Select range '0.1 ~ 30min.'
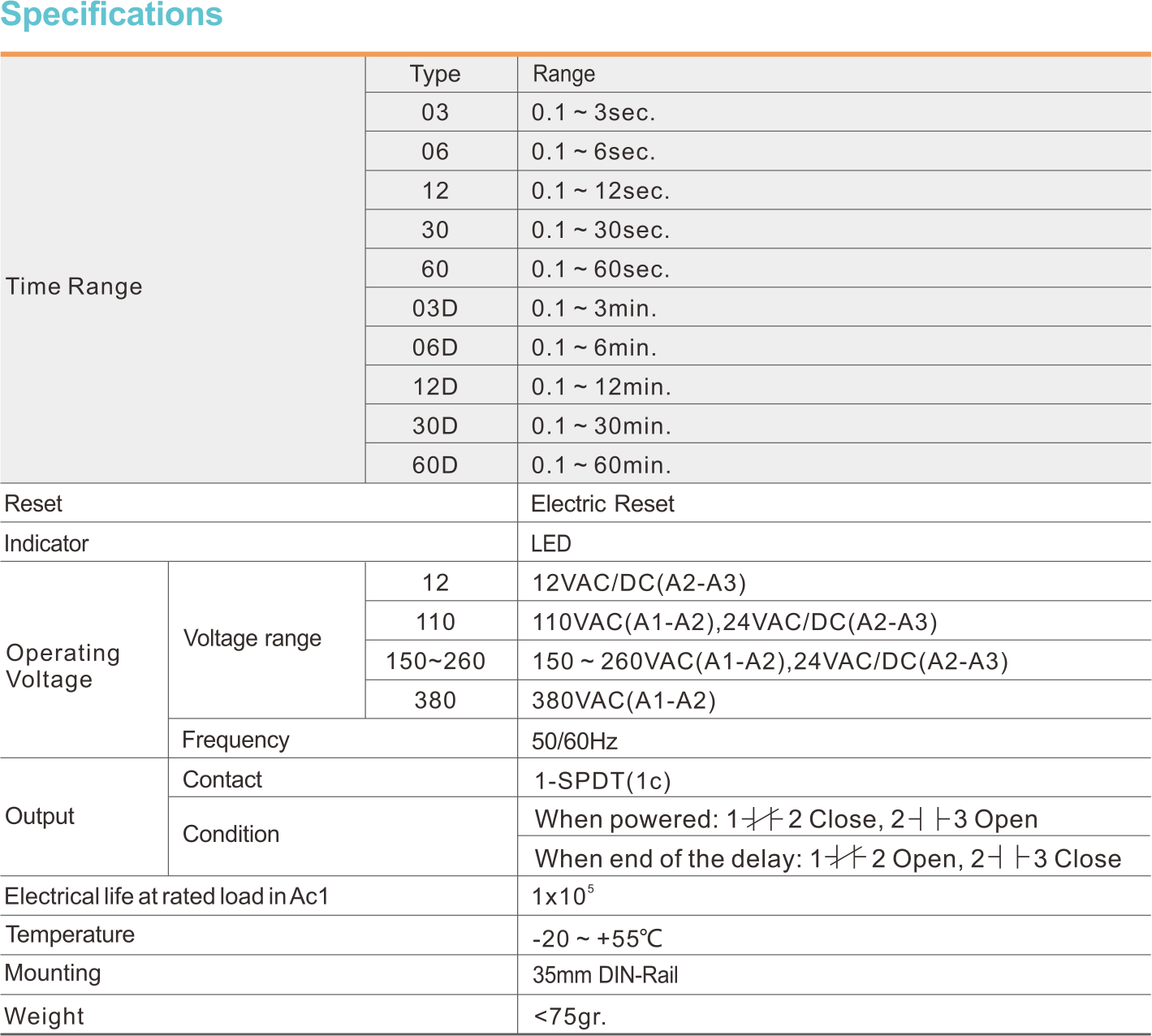This screenshot has width=1152, height=1036. [x=602, y=425]
